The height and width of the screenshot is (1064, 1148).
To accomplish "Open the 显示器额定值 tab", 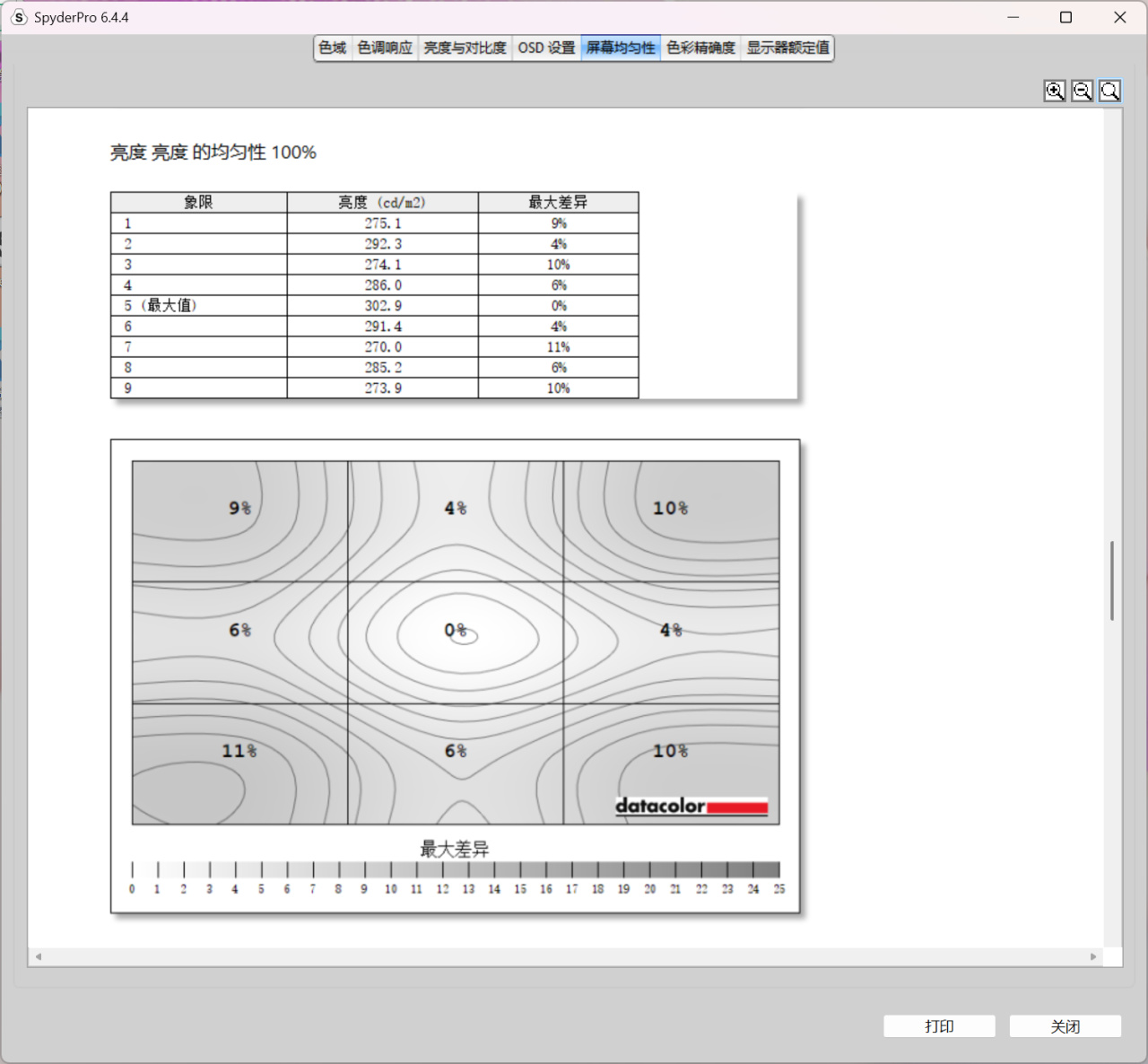I will pos(787,48).
